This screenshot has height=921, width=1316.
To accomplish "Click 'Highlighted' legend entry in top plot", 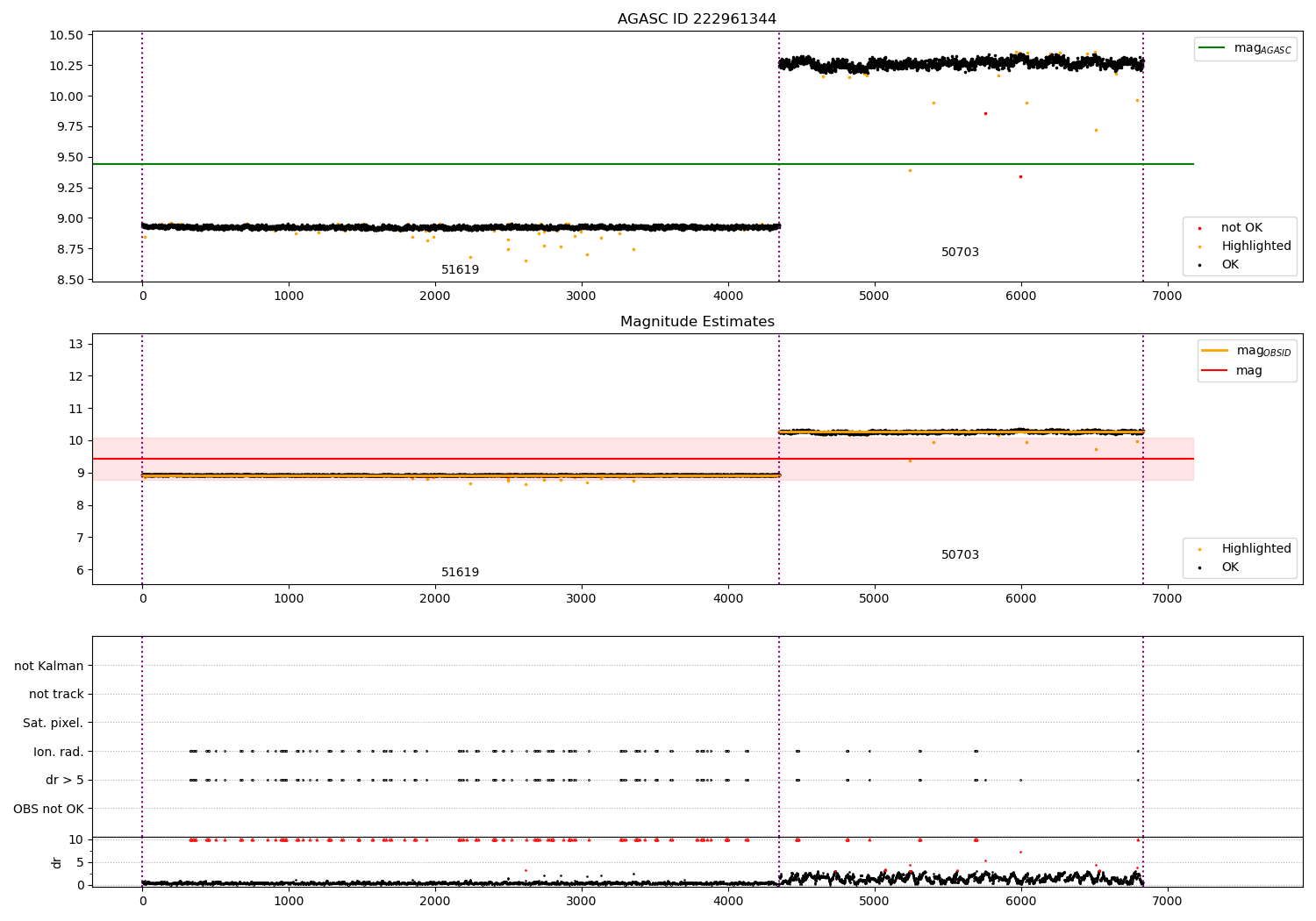I will pos(1255,246).
